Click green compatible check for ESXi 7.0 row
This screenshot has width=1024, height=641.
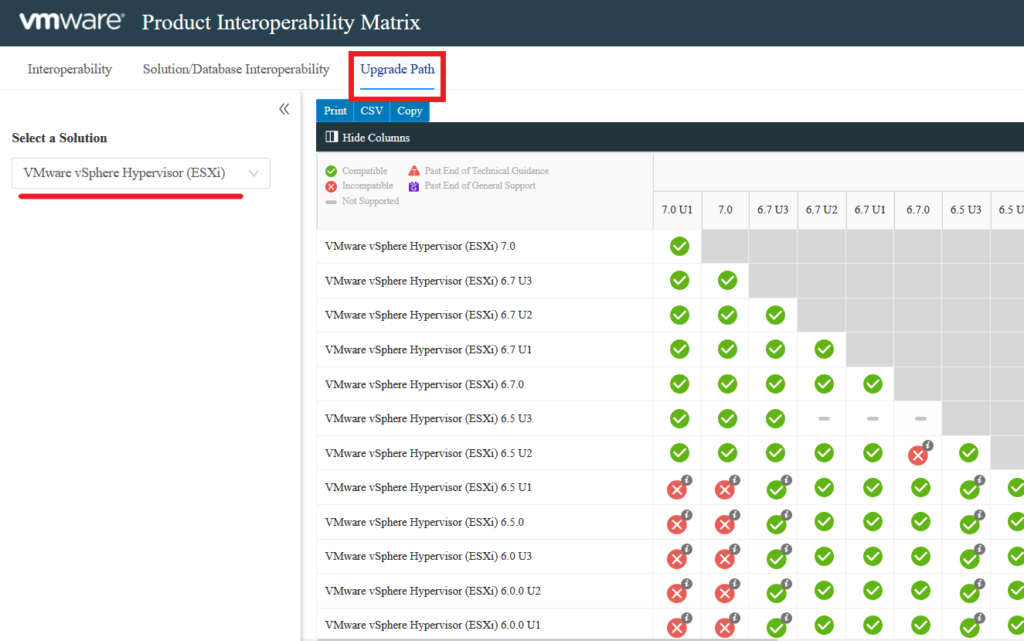[x=679, y=246]
